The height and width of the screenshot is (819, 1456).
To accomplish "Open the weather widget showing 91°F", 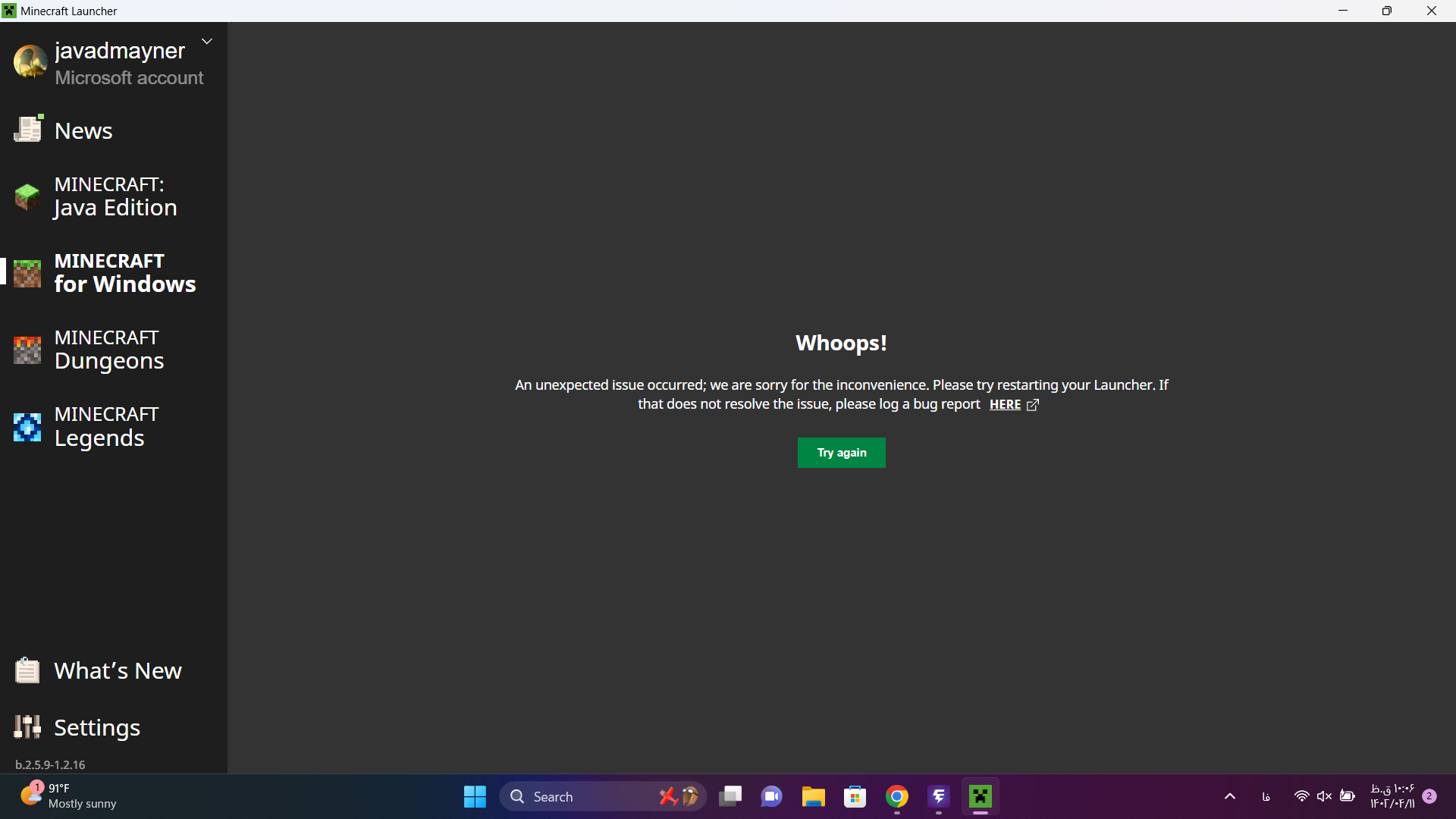I will [68, 796].
